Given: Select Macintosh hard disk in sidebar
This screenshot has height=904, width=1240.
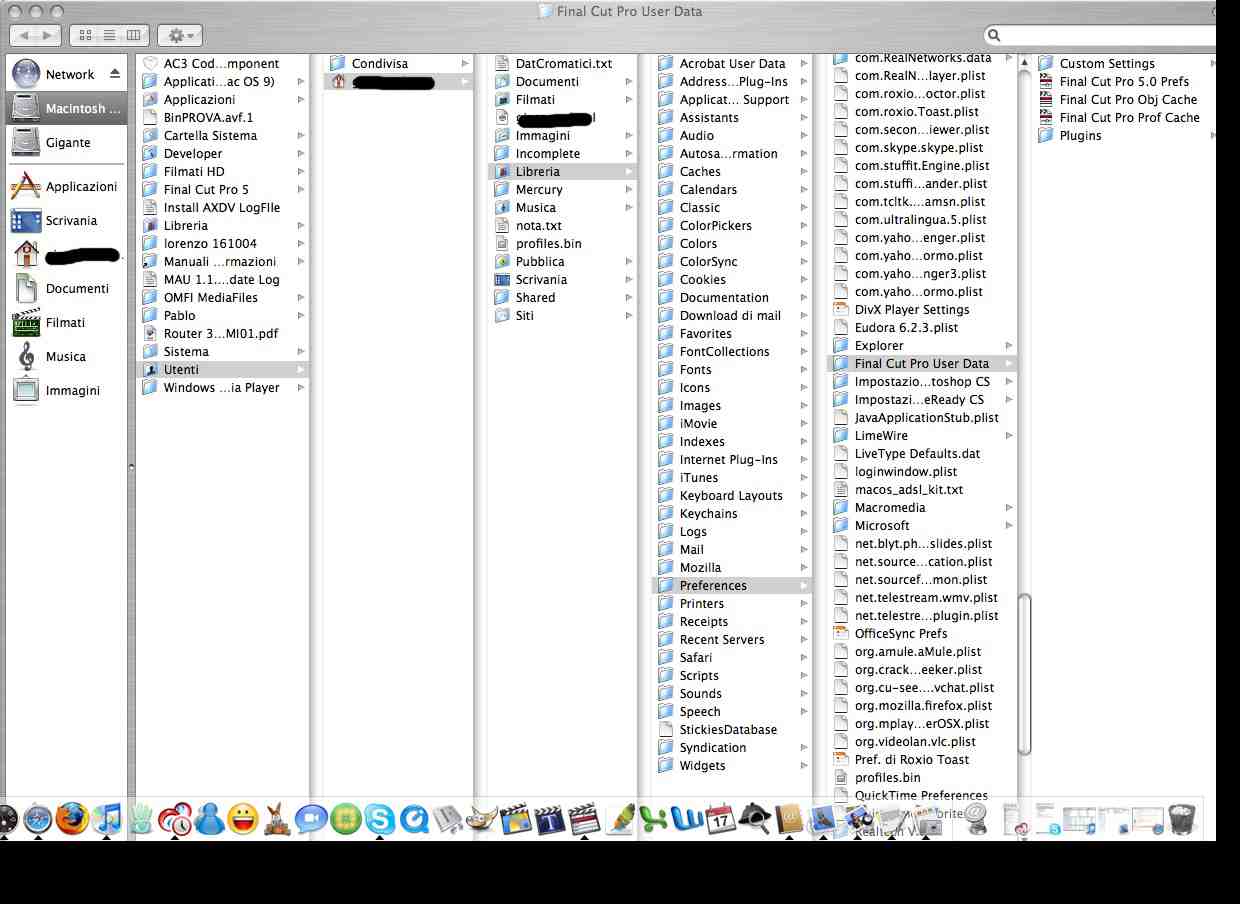Looking at the screenshot, I should coord(66,108).
